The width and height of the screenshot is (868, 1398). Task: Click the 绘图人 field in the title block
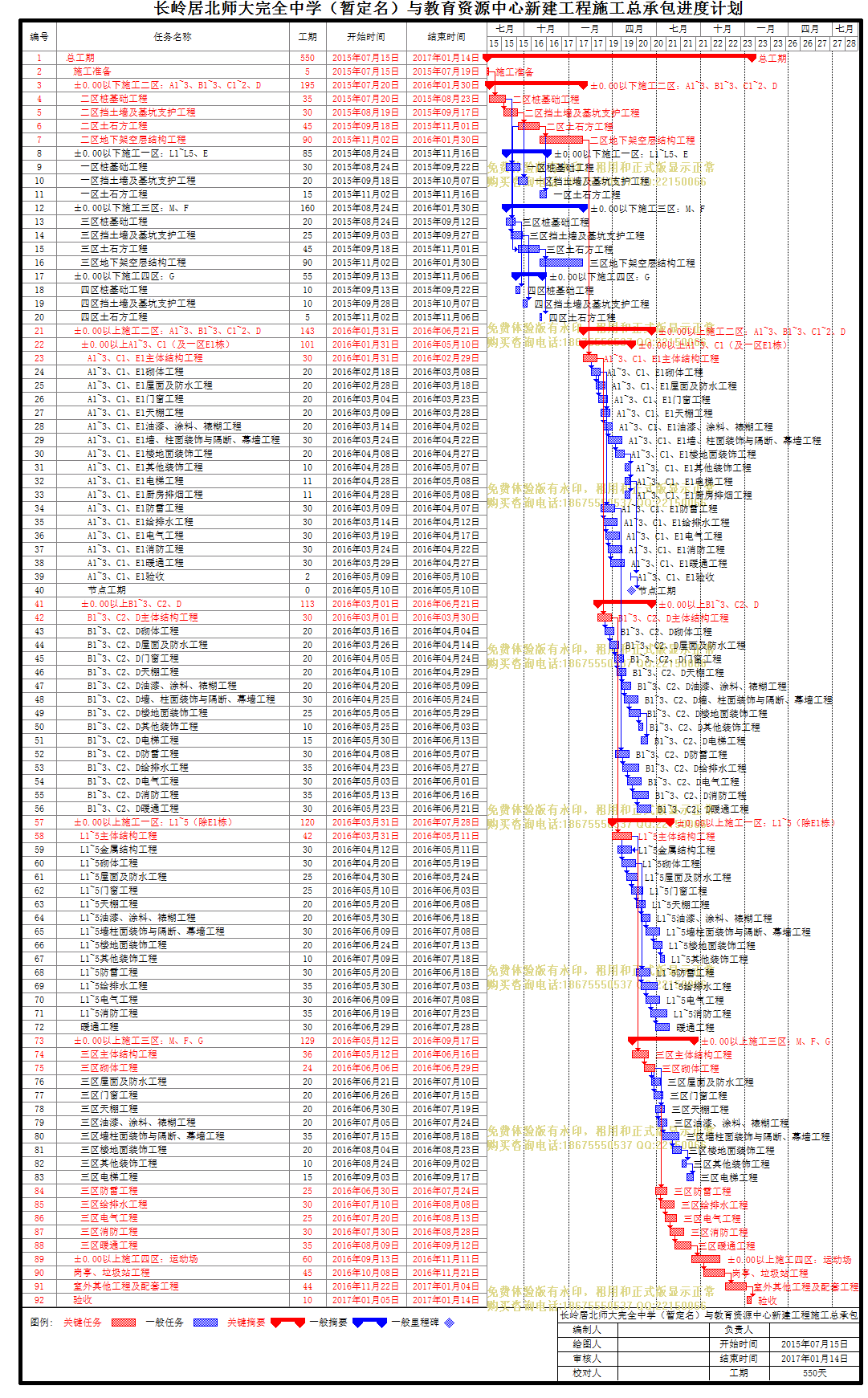pos(586,1344)
